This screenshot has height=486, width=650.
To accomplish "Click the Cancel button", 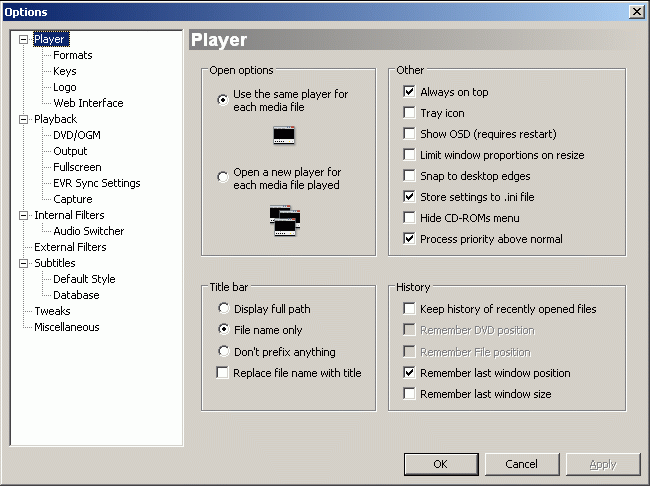I will (x=521, y=464).
